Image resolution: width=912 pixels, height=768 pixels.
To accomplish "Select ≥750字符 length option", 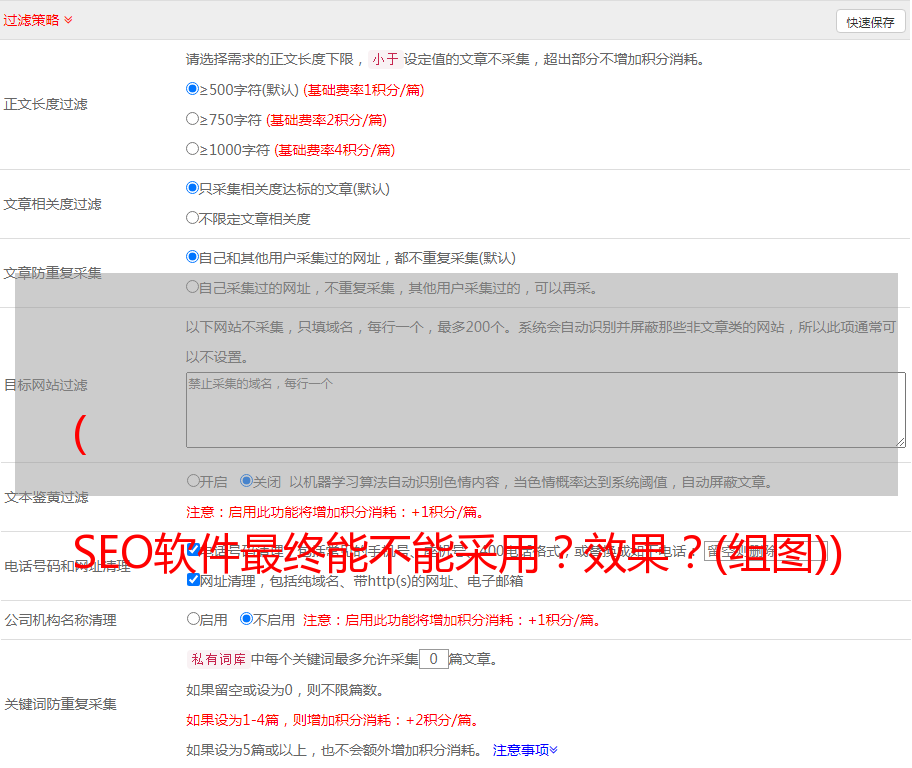I will [x=192, y=119].
